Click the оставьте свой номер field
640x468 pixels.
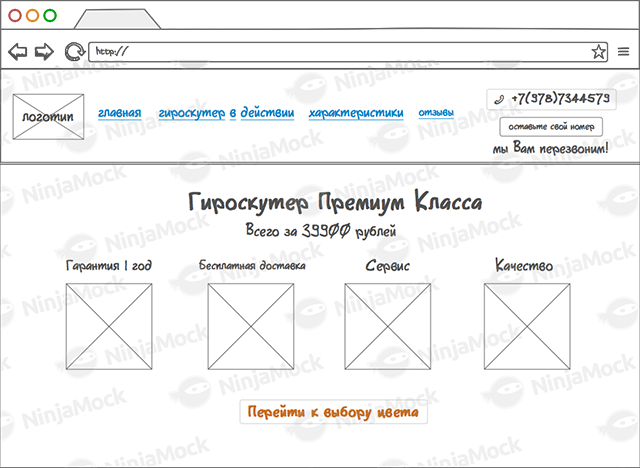pos(551,127)
